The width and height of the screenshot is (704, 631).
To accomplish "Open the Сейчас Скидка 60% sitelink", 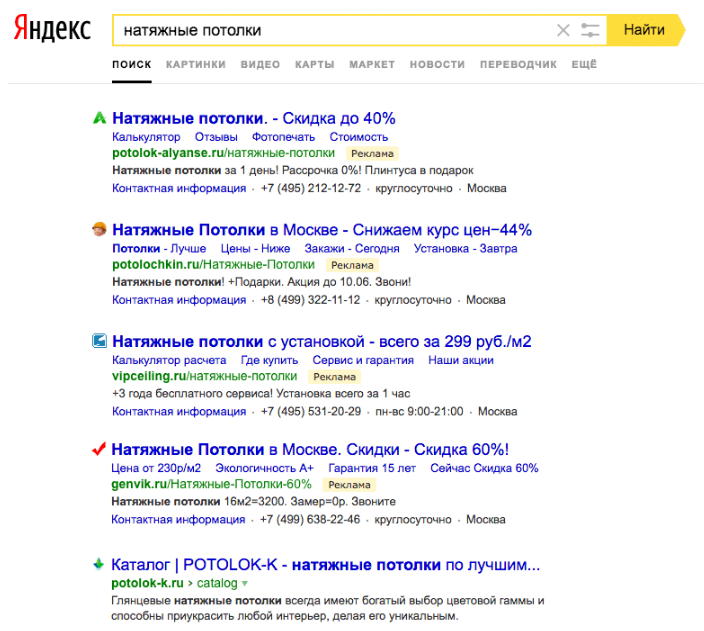I will point(484,468).
